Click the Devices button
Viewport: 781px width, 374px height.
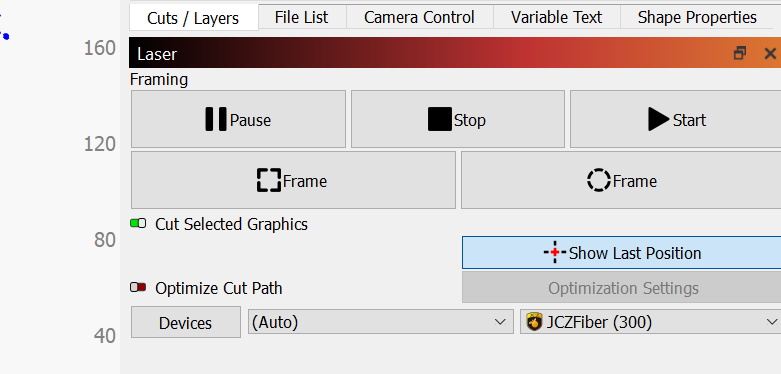[x=186, y=322]
